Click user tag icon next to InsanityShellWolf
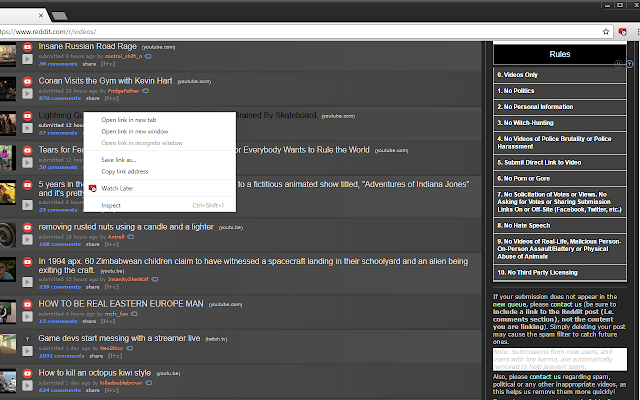Viewport: 640px width, 400px height. 155,279
